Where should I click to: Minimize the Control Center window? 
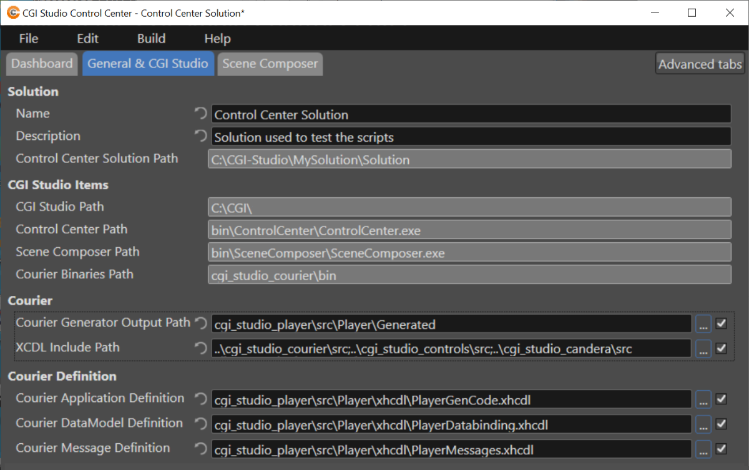click(655, 13)
